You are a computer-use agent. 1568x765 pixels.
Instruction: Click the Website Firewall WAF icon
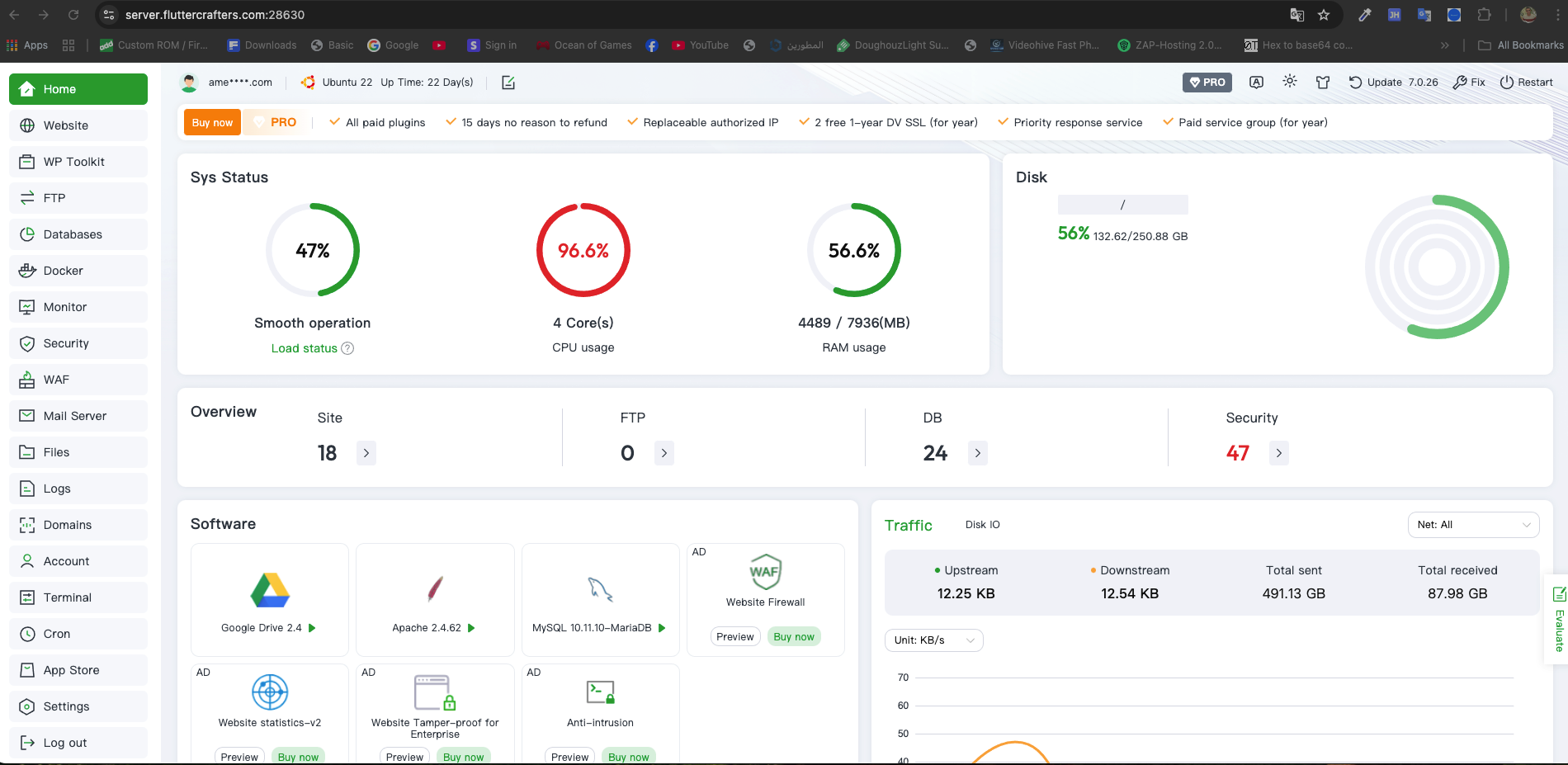click(x=765, y=572)
